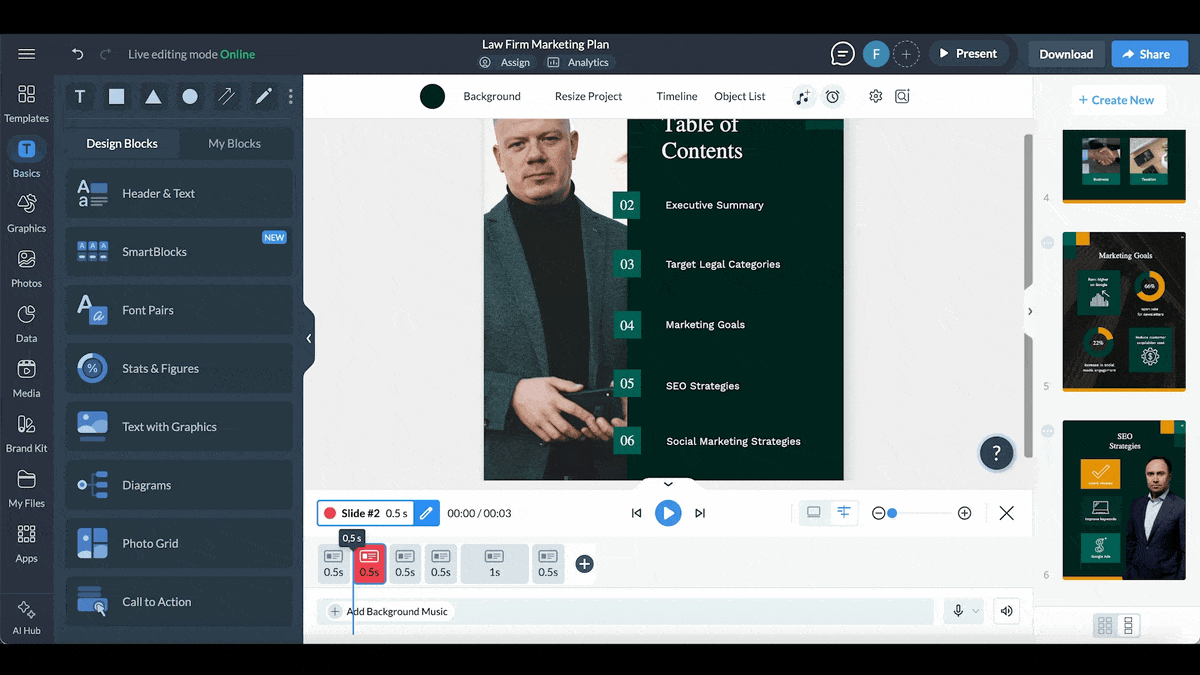Viewport: 1200px width, 675px height.
Task: Click Assign under project title
Action: [x=505, y=62]
